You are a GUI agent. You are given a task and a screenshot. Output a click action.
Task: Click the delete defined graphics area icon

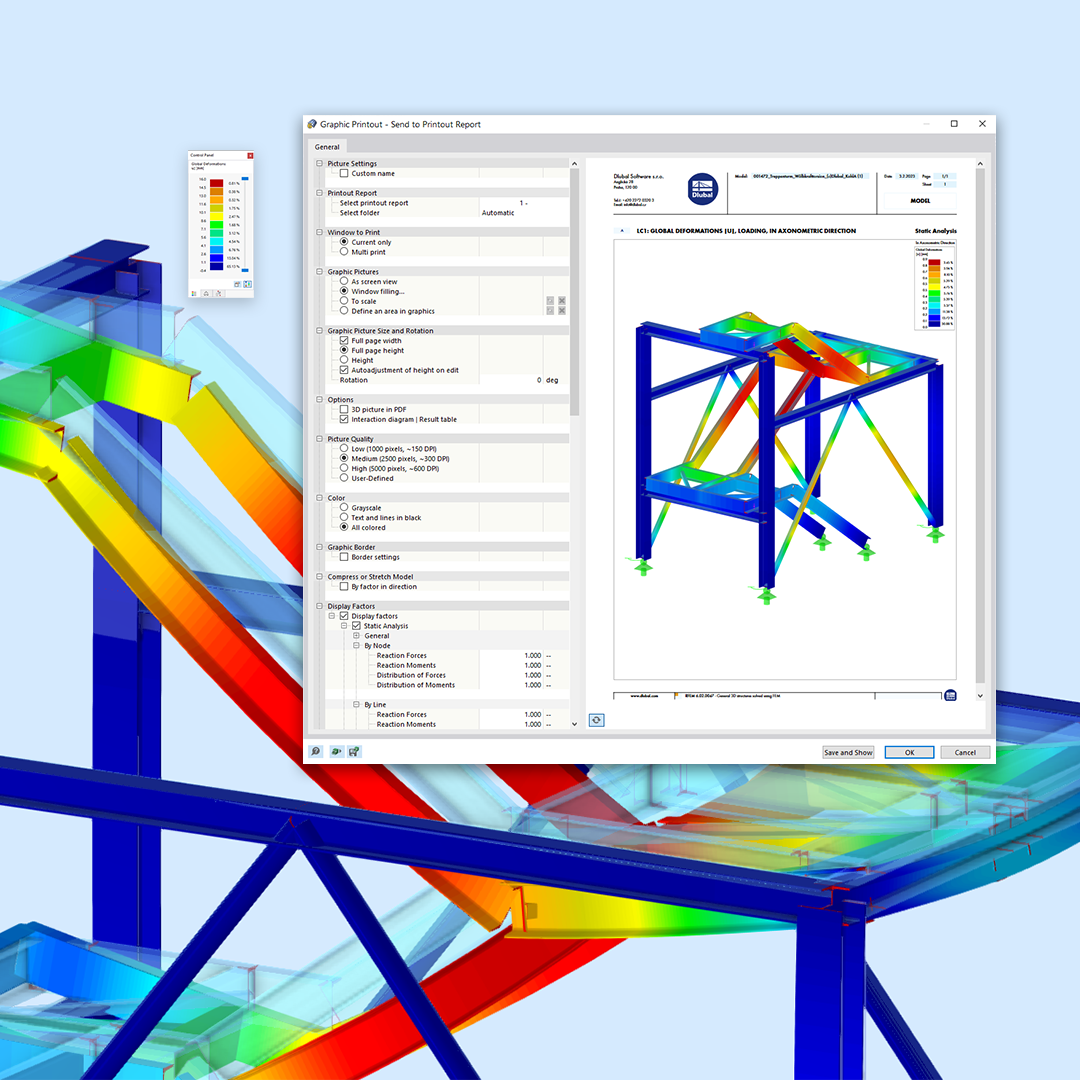[x=560, y=311]
